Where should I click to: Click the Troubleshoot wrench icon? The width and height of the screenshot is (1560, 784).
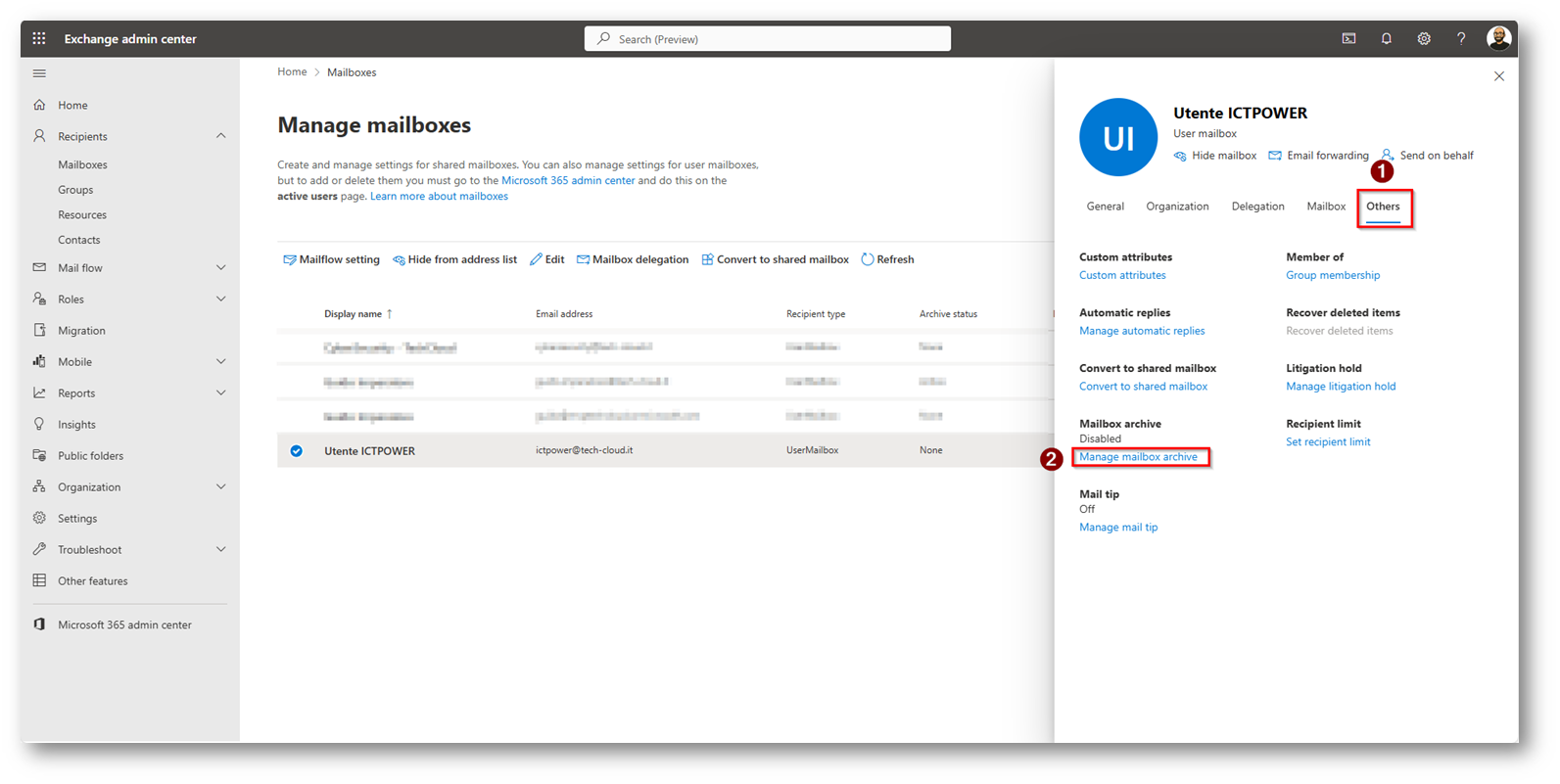pyautogui.click(x=39, y=549)
